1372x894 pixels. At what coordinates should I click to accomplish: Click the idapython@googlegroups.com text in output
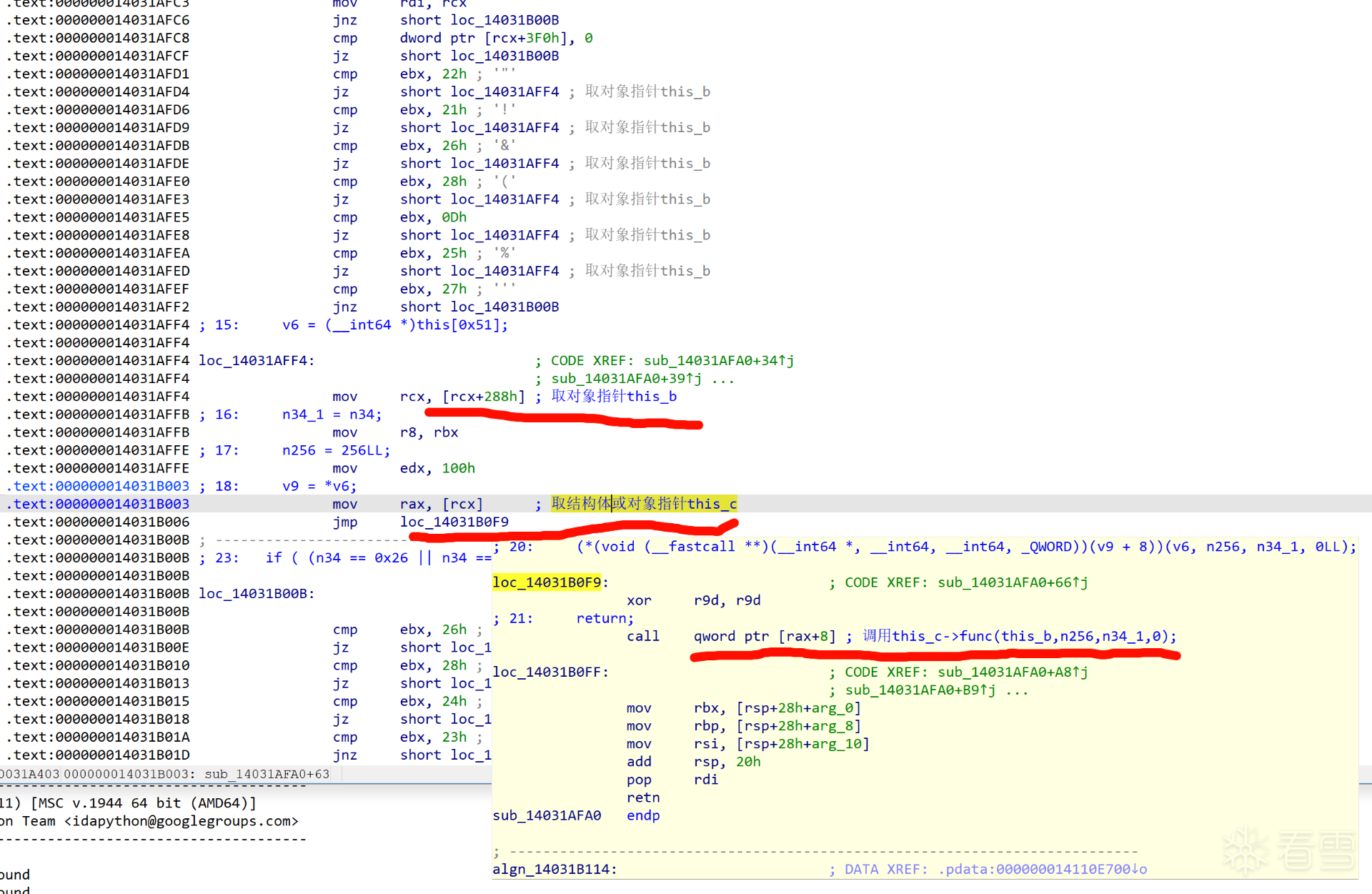(182, 821)
